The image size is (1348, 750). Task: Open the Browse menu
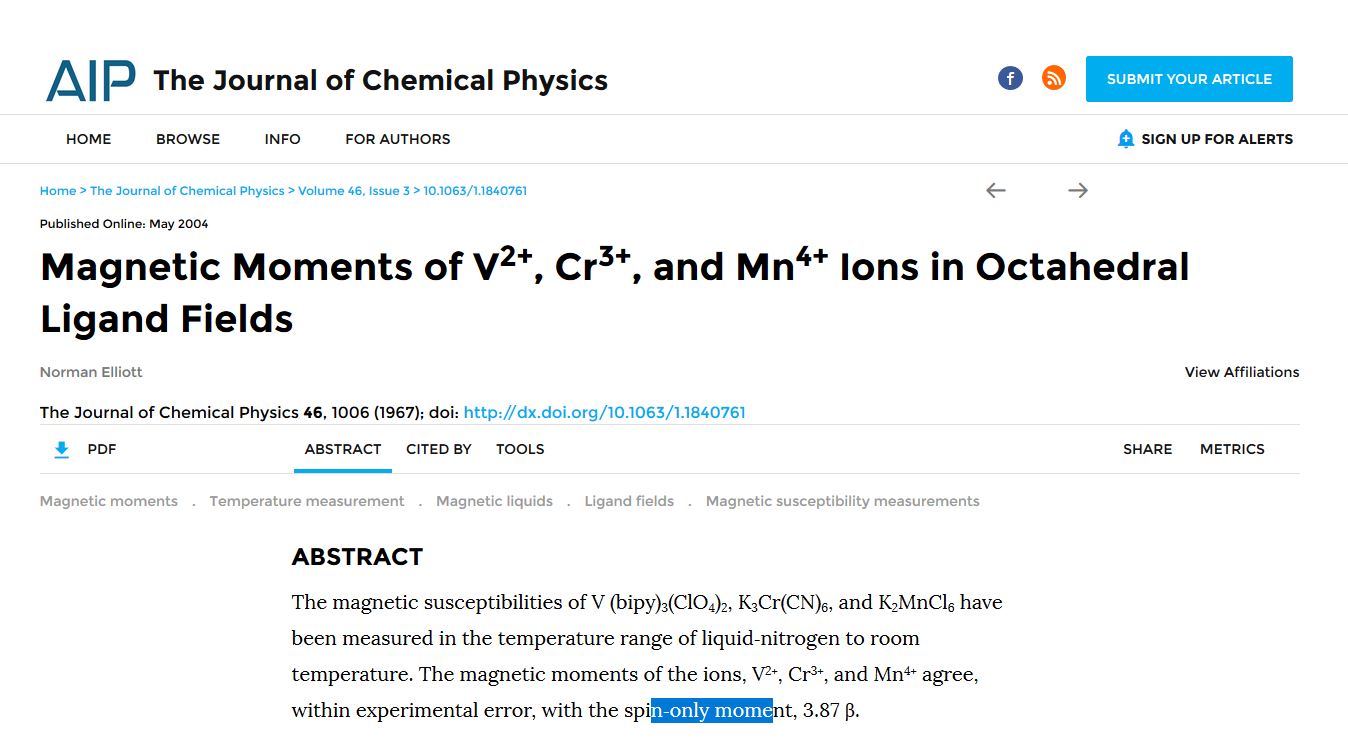pyautogui.click(x=187, y=139)
